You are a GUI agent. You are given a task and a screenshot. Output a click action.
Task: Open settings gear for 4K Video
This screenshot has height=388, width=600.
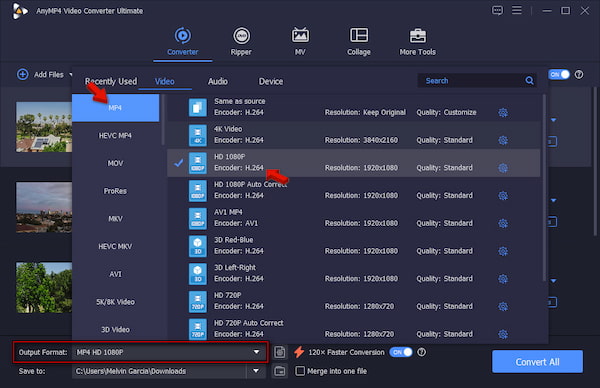503,140
